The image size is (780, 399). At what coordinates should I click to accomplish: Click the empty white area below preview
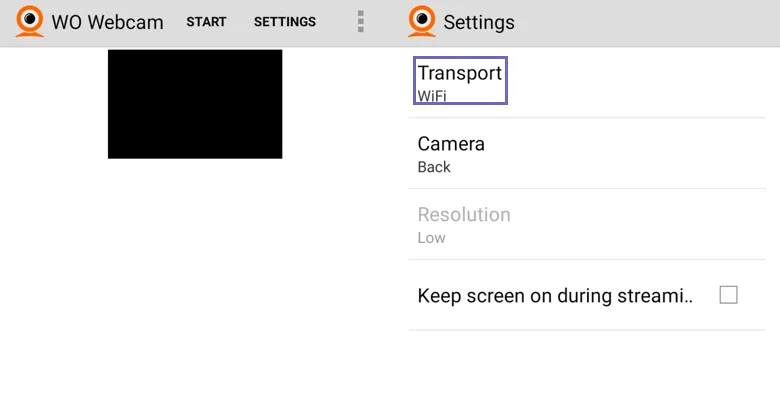[195, 279]
